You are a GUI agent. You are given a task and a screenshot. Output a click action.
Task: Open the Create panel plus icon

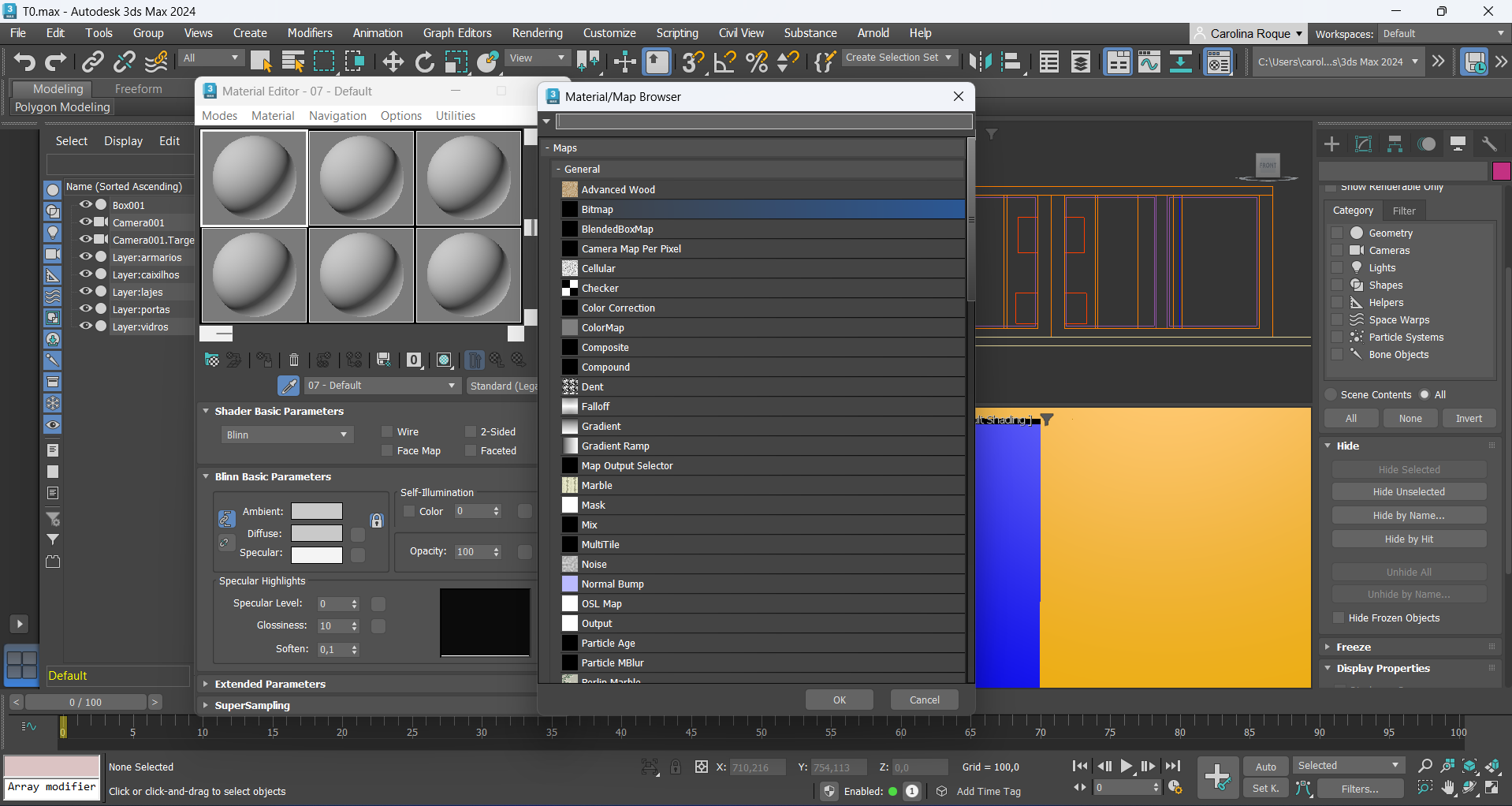click(1331, 144)
